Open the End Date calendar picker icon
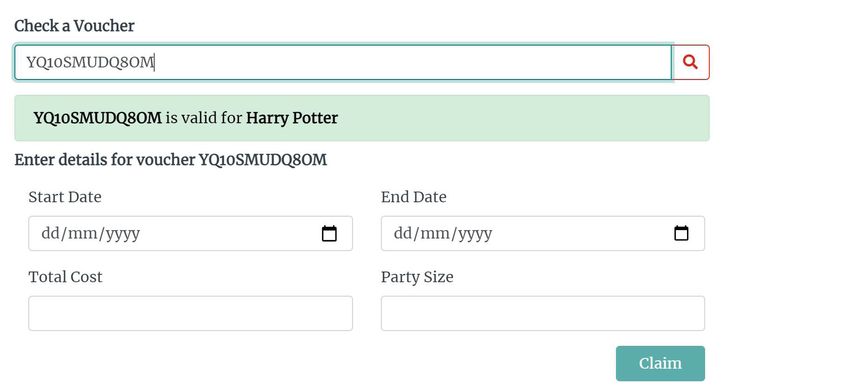 coord(681,233)
